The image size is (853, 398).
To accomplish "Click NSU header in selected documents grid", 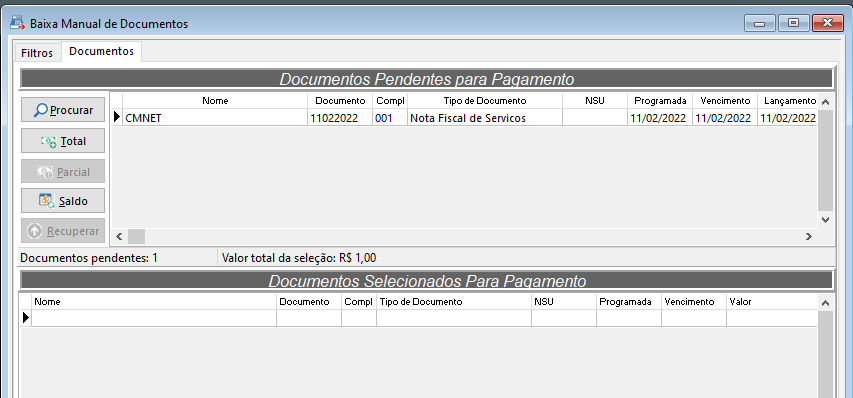I will [x=564, y=302].
